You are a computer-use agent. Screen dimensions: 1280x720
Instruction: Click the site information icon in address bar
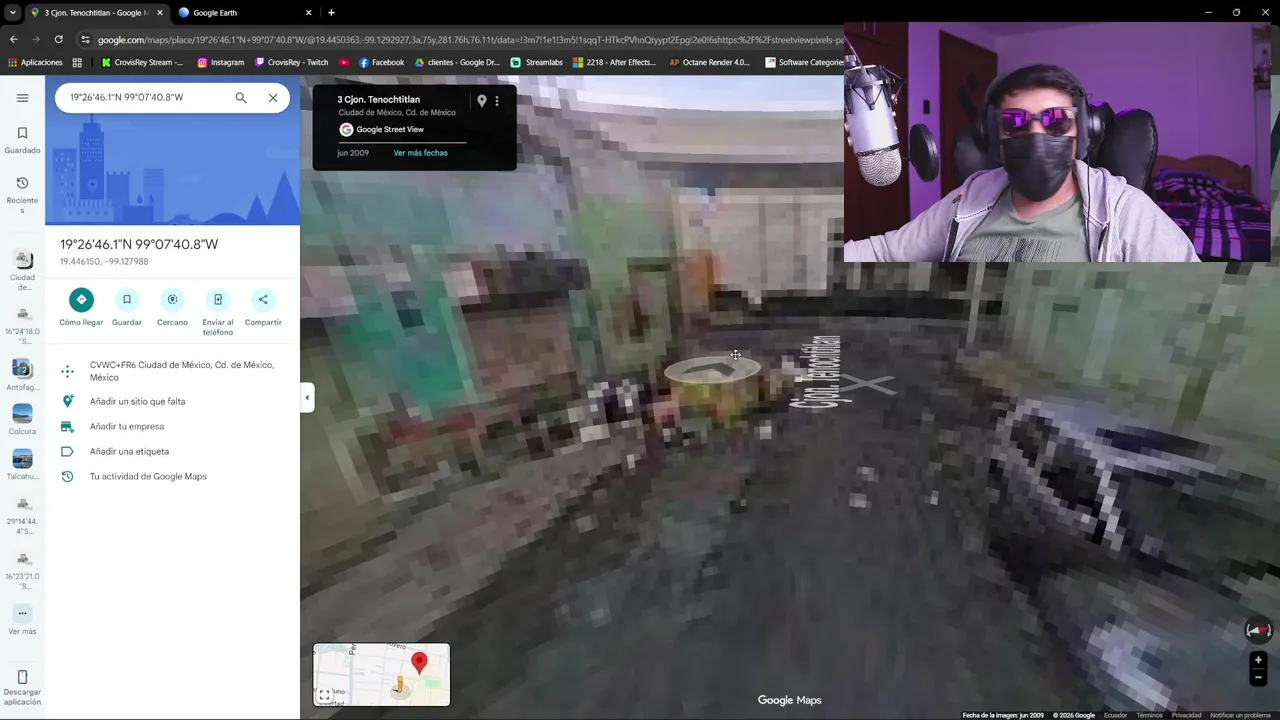[x=86, y=40]
